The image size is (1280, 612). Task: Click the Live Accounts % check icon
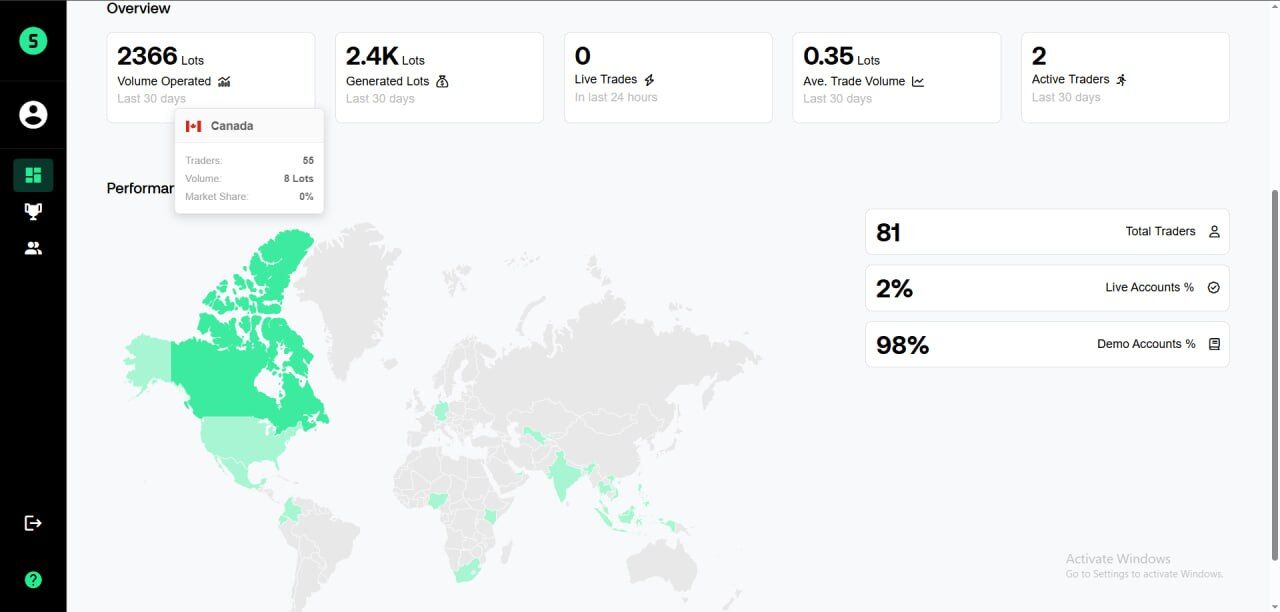click(1214, 288)
